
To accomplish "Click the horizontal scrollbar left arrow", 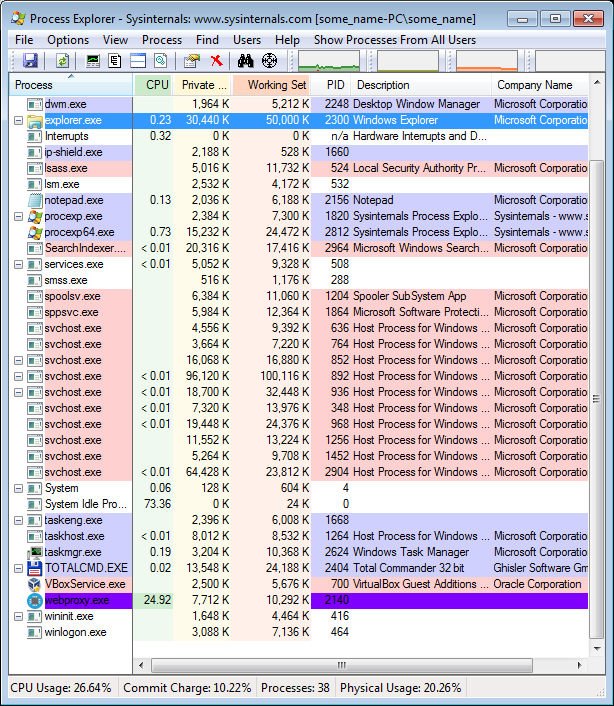I will 141,665.
